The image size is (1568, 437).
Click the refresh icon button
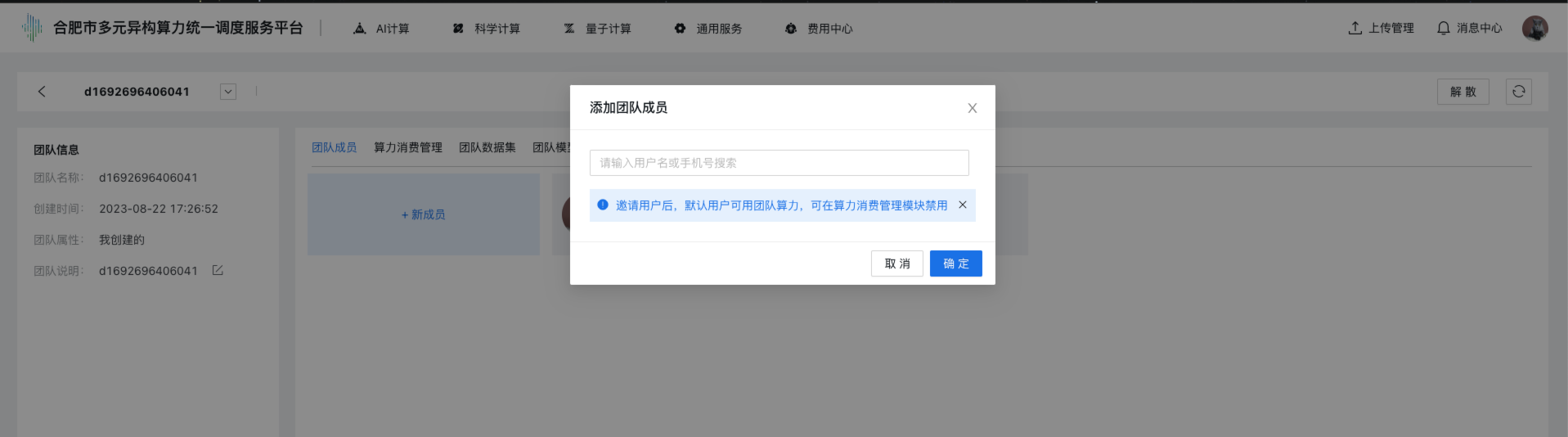1518,92
